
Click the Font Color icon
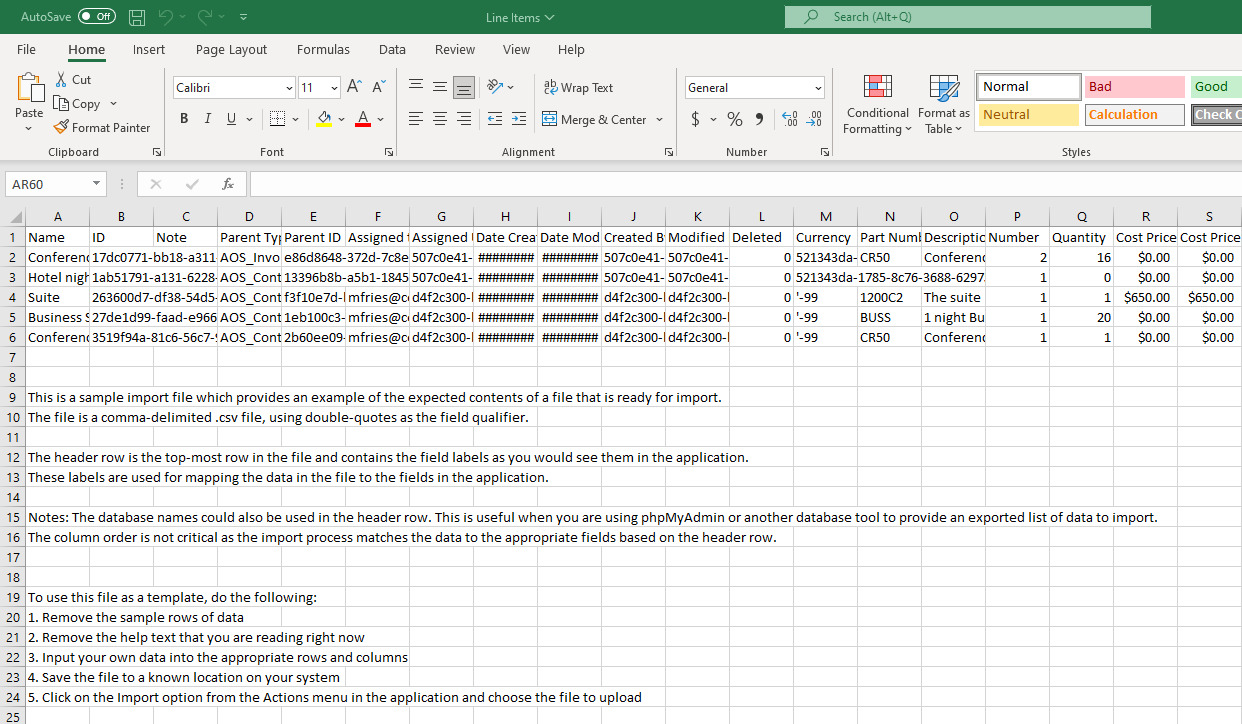362,119
